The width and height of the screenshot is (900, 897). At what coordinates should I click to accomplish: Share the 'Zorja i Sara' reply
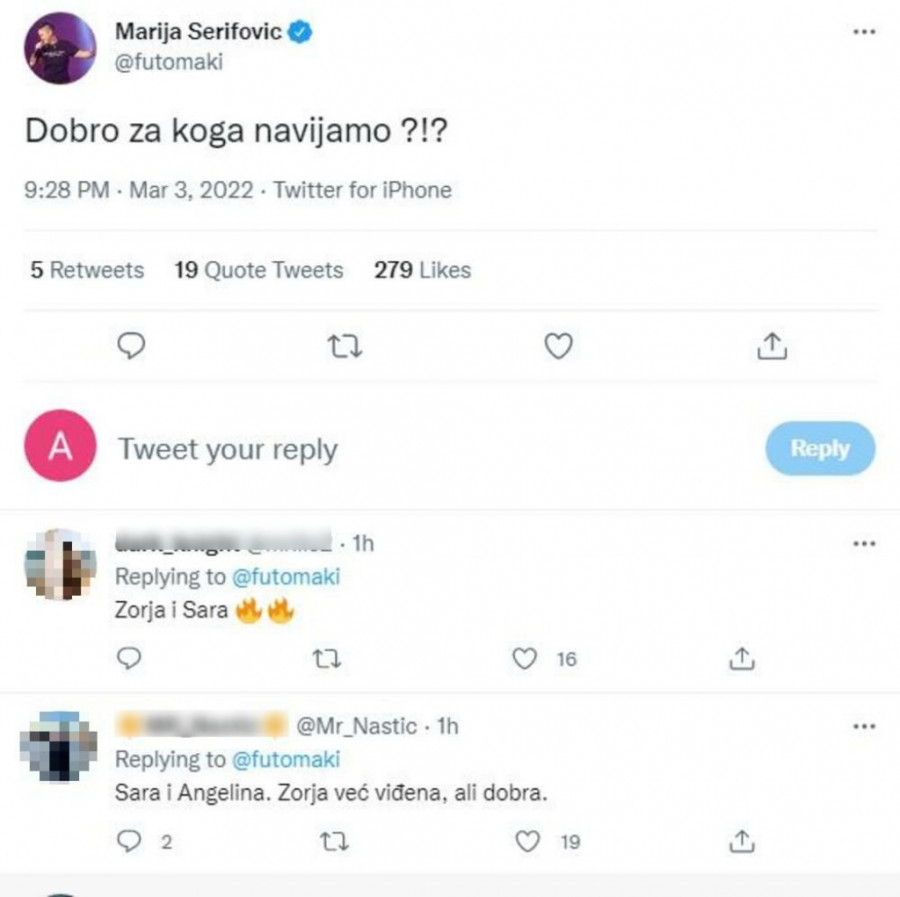[740, 659]
